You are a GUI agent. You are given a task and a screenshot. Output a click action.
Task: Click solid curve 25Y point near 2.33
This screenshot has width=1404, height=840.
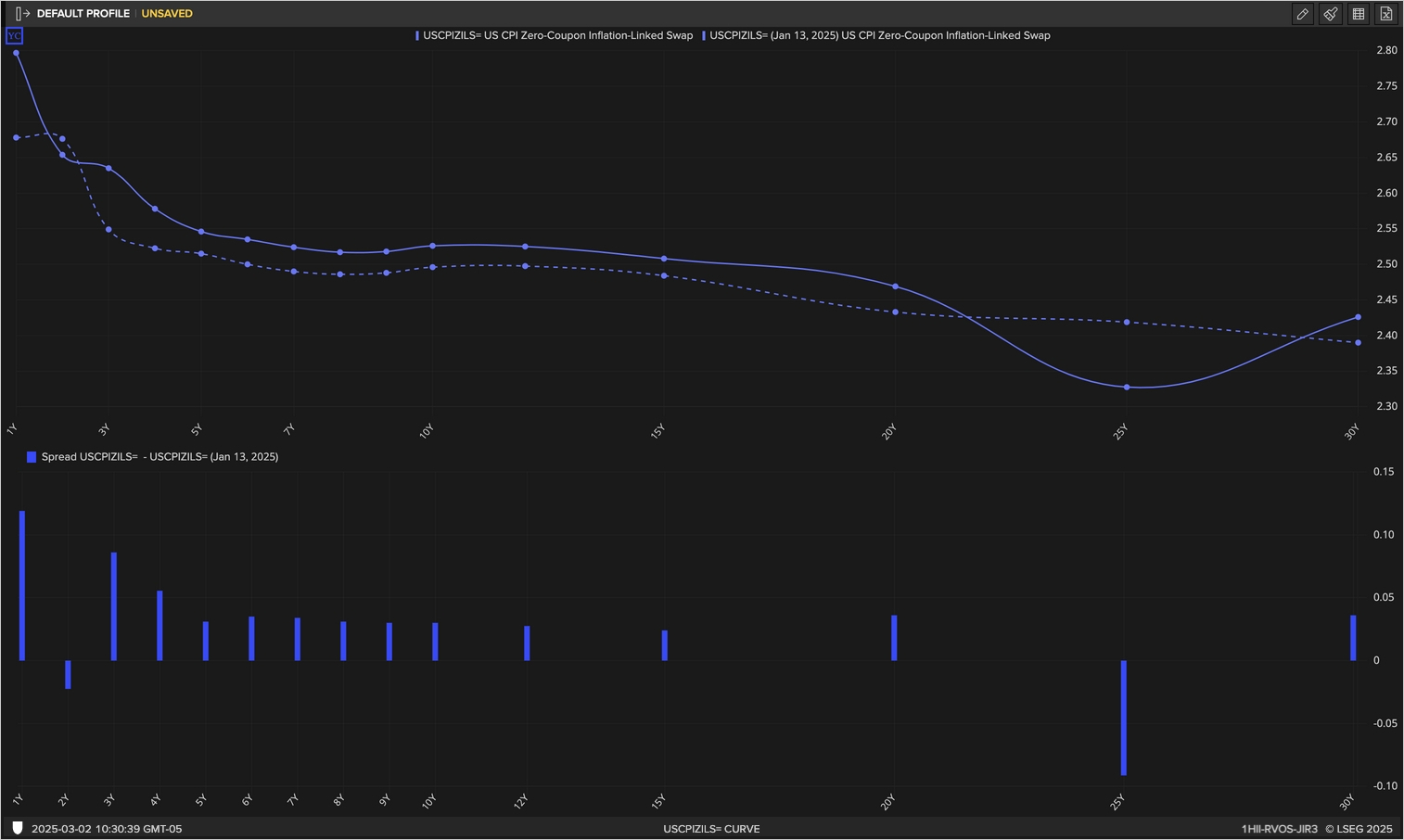[x=1127, y=387]
